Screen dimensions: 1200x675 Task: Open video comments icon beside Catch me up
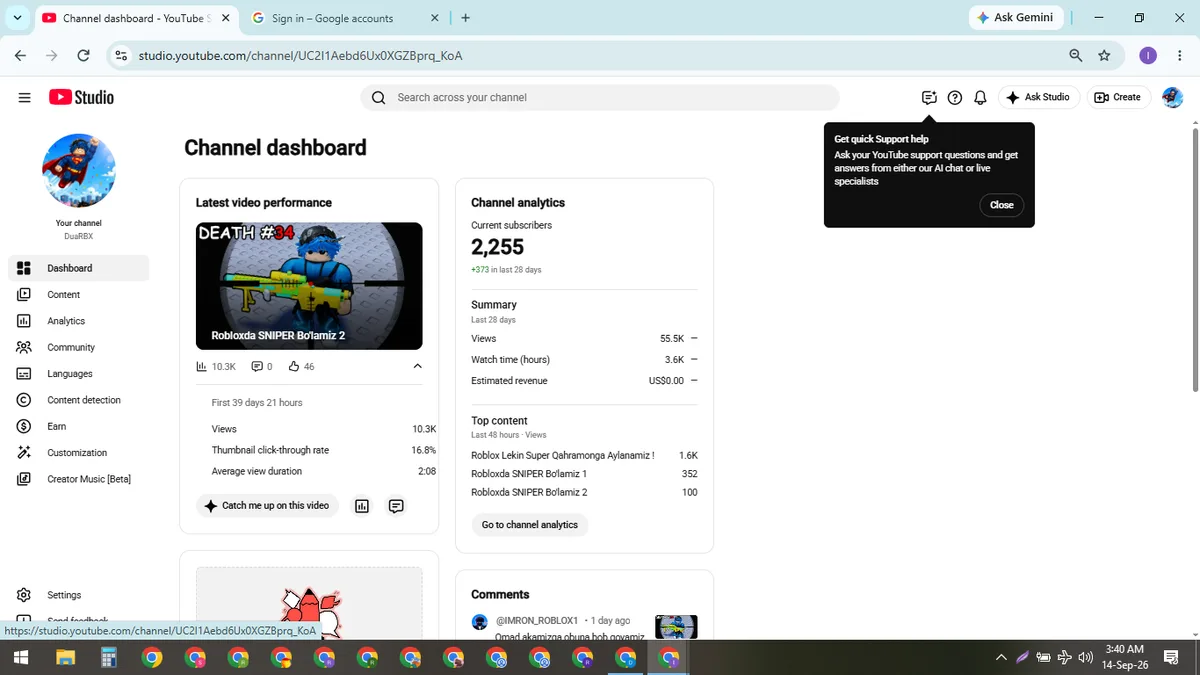coord(396,506)
